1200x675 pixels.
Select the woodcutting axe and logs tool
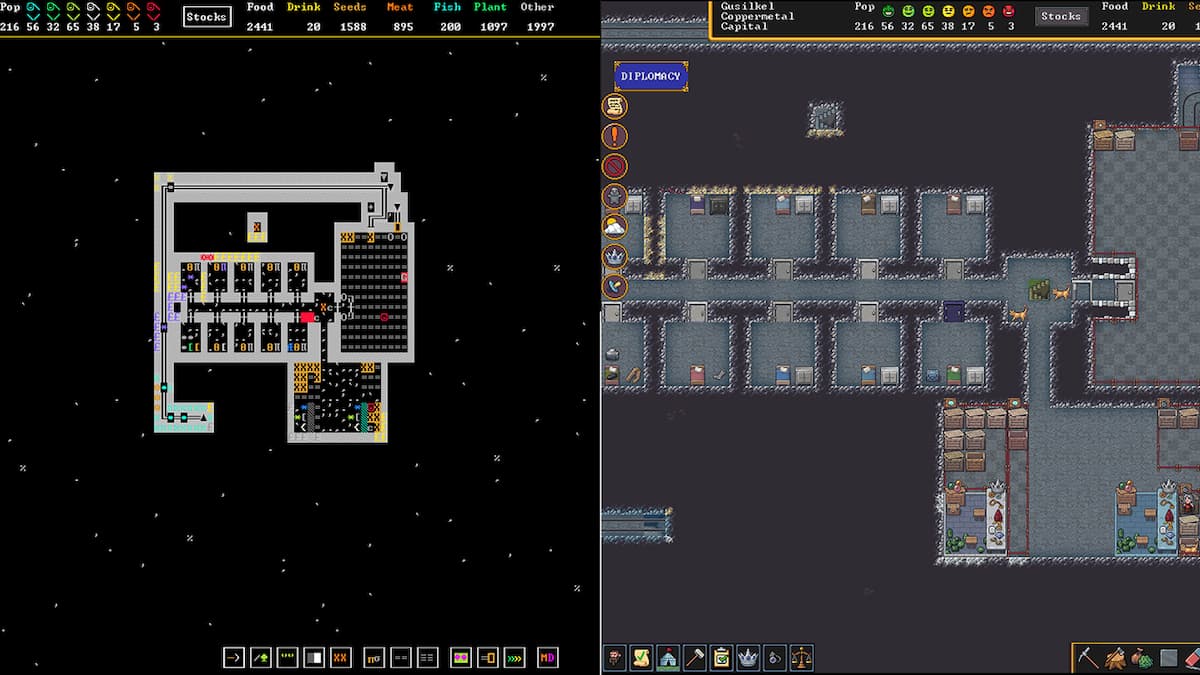click(x=1115, y=658)
